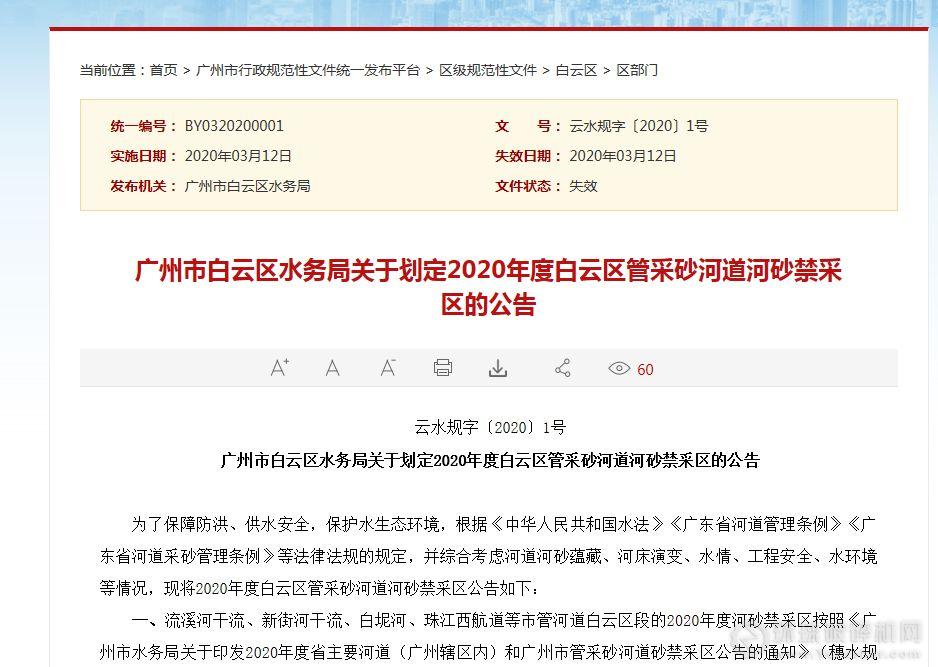Select 白云区 in the breadcrumb
Screen dimensions: 938x667
[576, 70]
